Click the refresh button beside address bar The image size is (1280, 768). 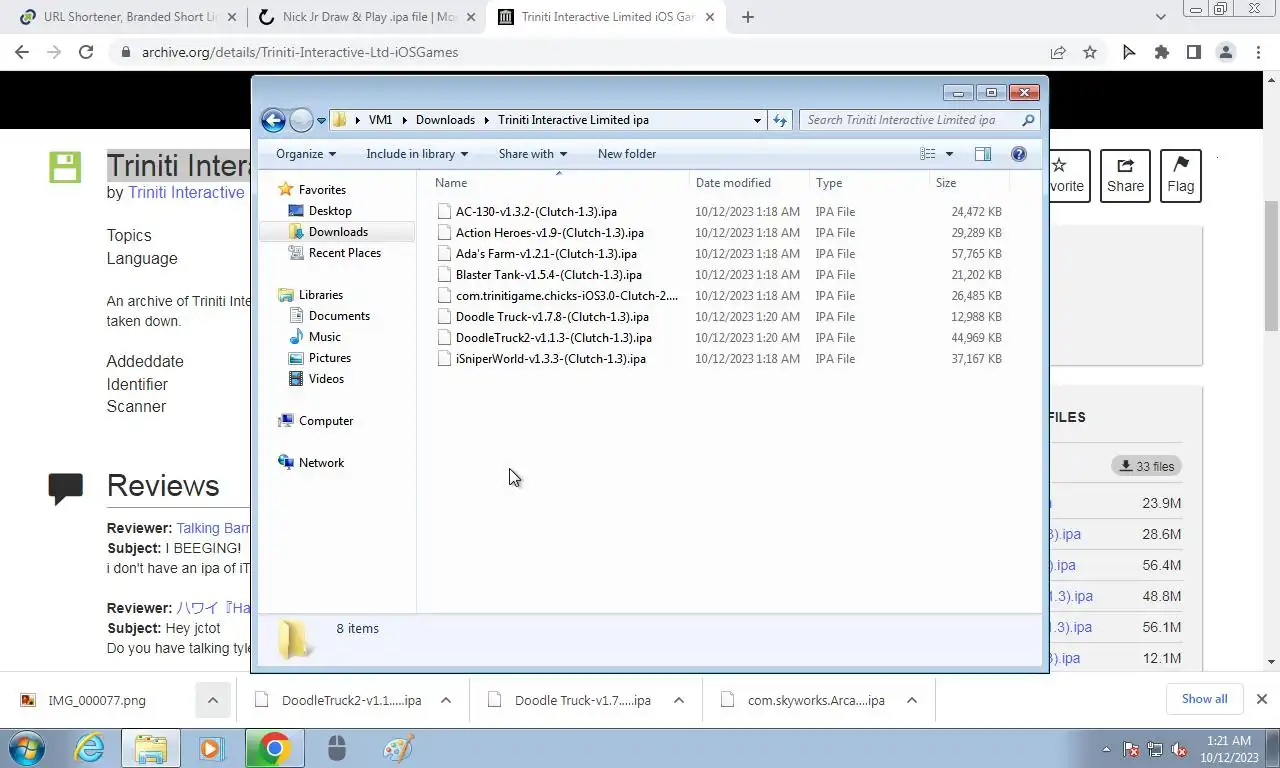pos(780,120)
